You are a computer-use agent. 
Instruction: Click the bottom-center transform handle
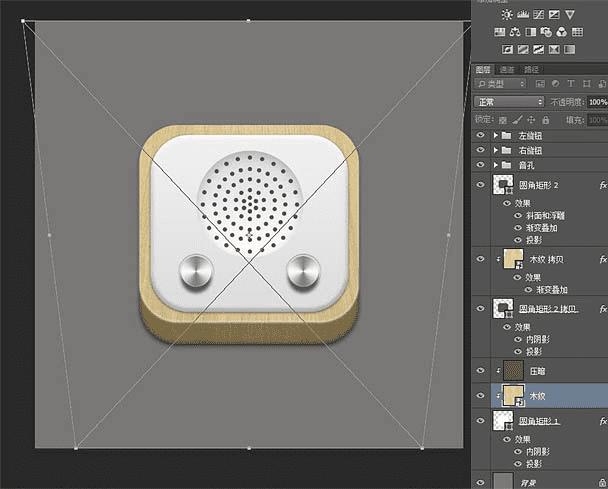click(249, 449)
